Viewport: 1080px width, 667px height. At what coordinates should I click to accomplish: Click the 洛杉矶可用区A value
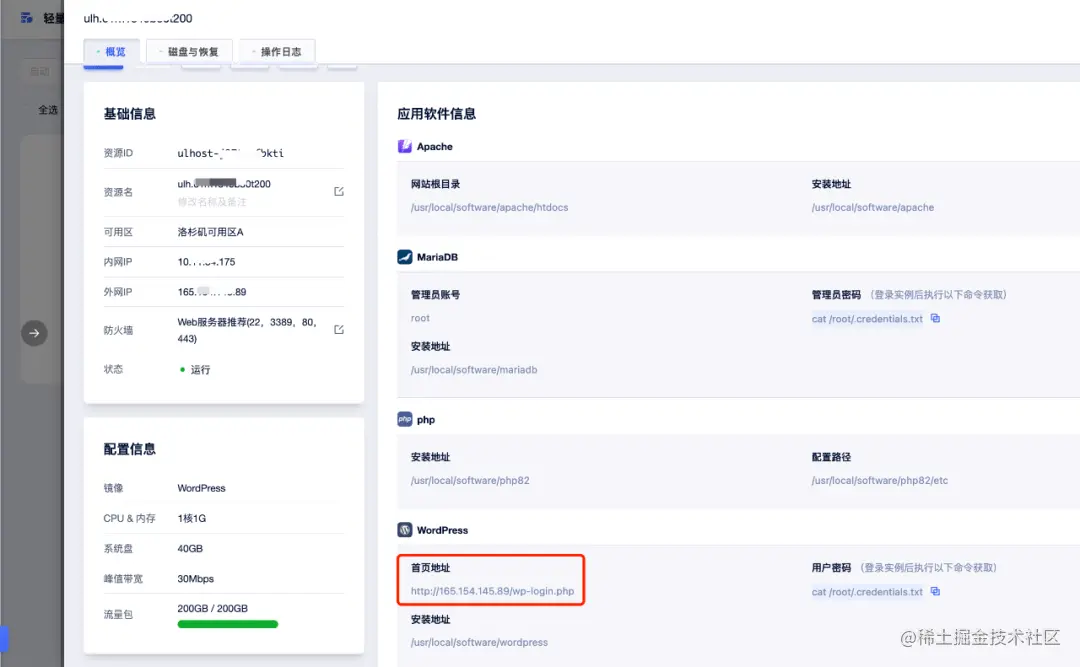coord(211,232)
